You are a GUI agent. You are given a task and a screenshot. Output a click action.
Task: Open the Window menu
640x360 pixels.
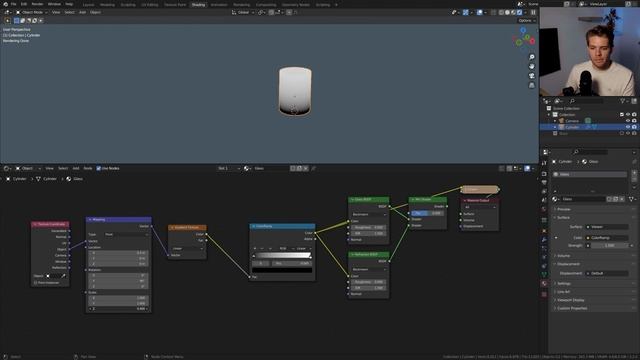click(x=54, y=4)
